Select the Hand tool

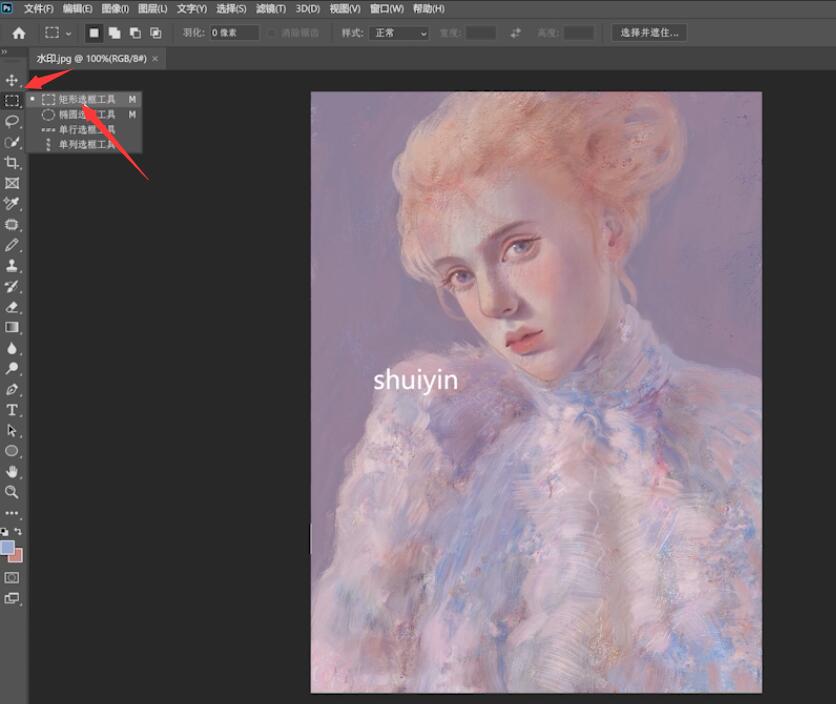click(12, 471)
